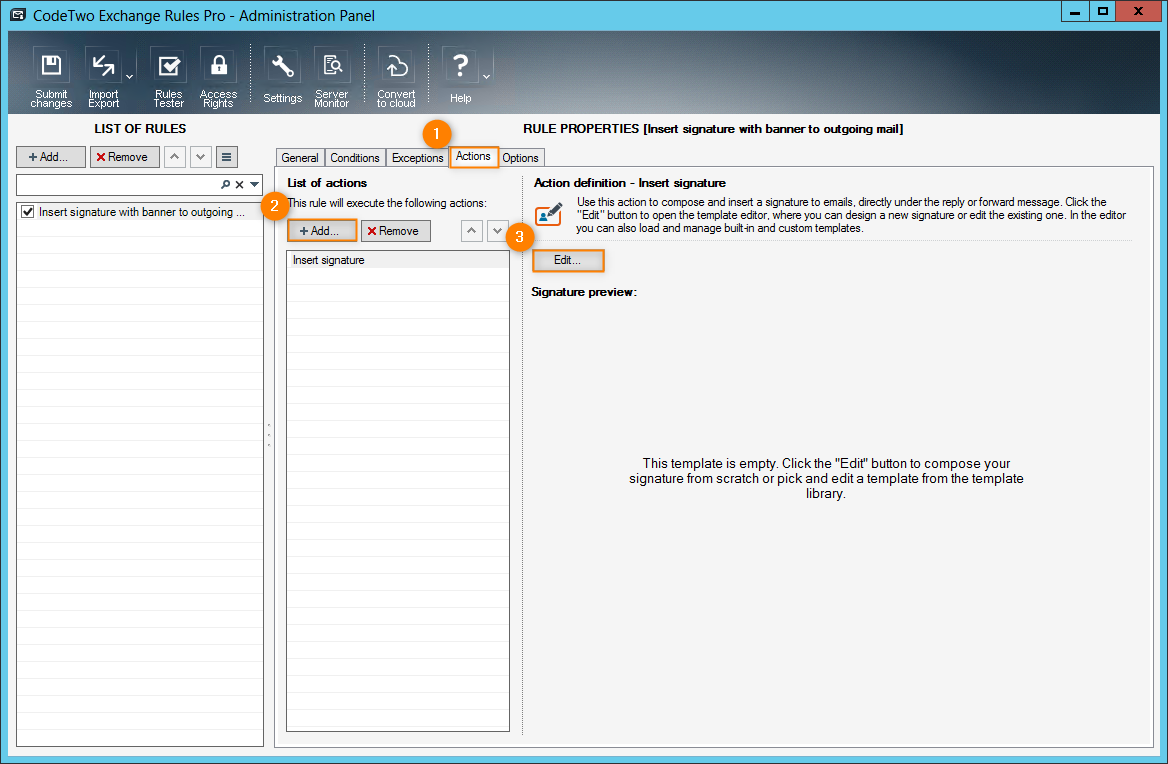1168x764 pixels.
Task: Click the application icon in title bar
Action: coord(18,15)
